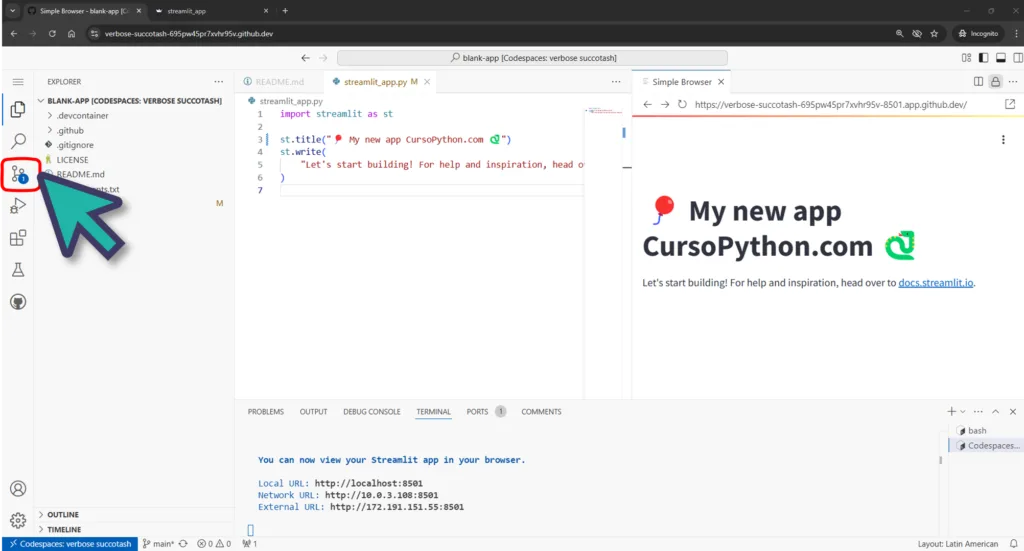This screenshot has width=1024, height=551.
Task: Toggle the primary side bar layout
Action: pyautogui.click(x=984, y=58)
